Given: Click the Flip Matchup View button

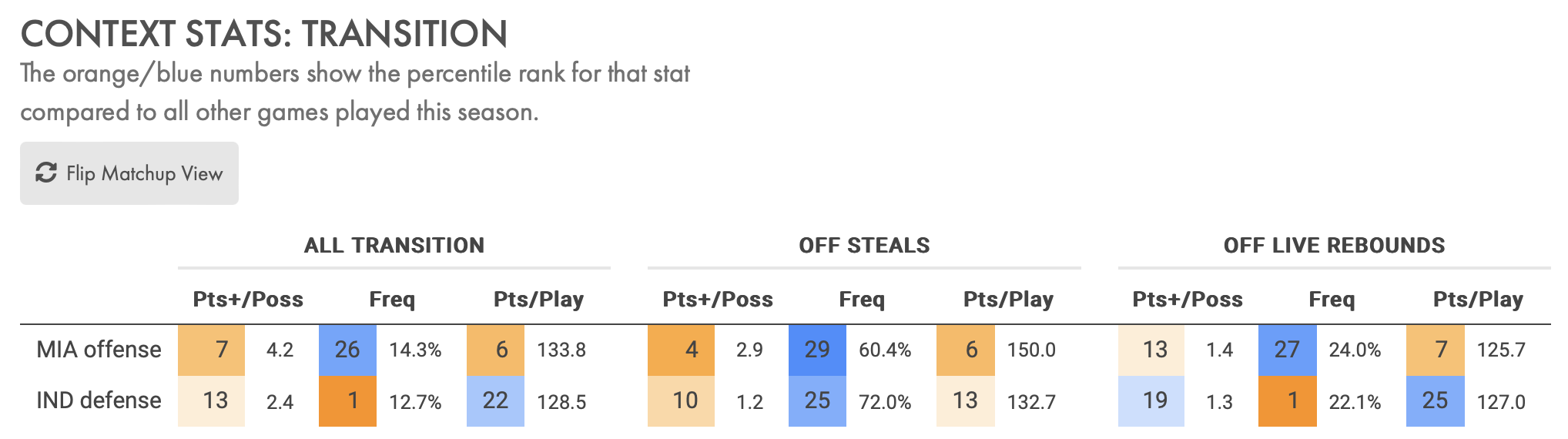Looking at the screenshot, I should (129, 173).
